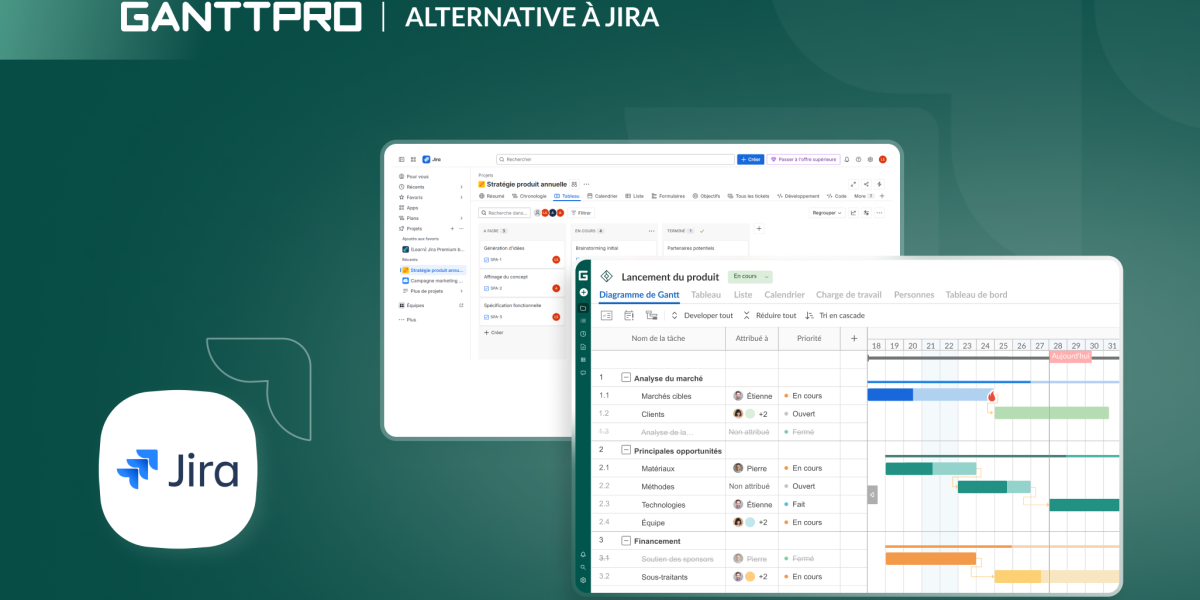1200x600 pixels.
Task: Click the Aujourd'hui today marker
Action: pyautogui.click(x=1070, y=356)
